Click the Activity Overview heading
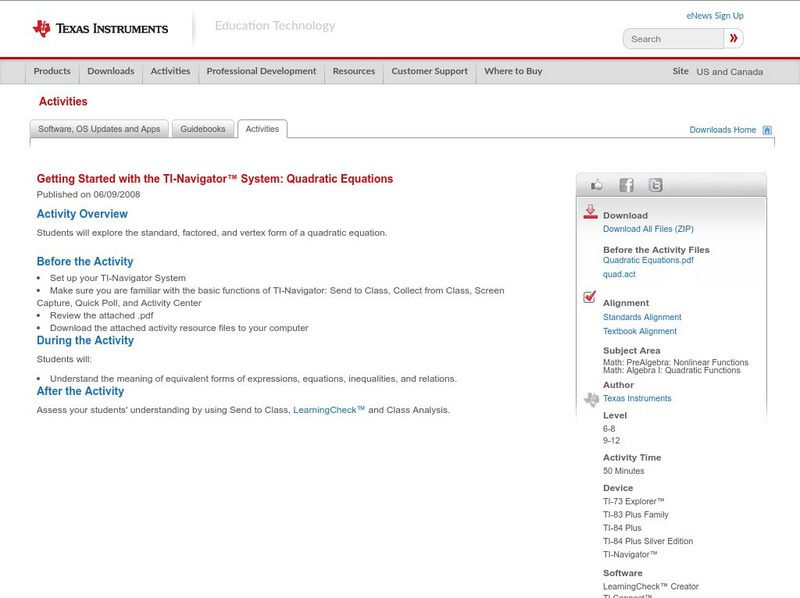Screen dimensions: 800x598 pyautogui.click(x=82, y=214)
